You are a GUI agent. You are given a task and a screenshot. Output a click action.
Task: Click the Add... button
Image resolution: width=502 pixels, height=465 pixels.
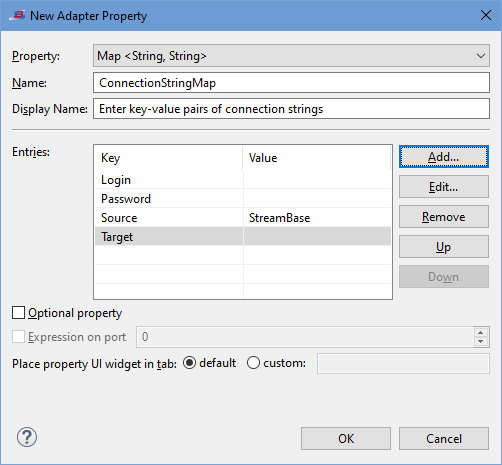click(x=444, y=157)
